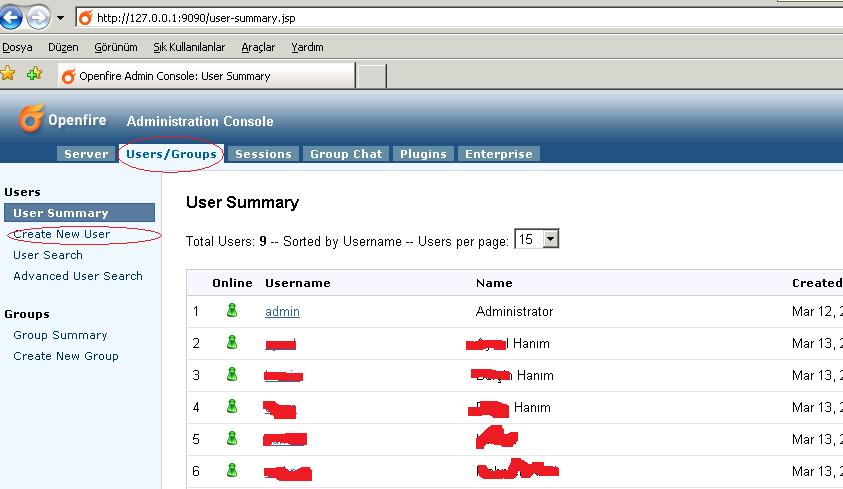Open Advanced User Search link
Image resolution: width=843 pixels, height=489 pixels.
pos(78,276)
